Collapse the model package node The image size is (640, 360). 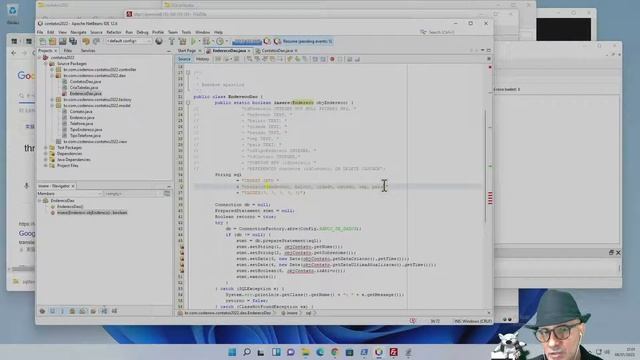[52, 105]
